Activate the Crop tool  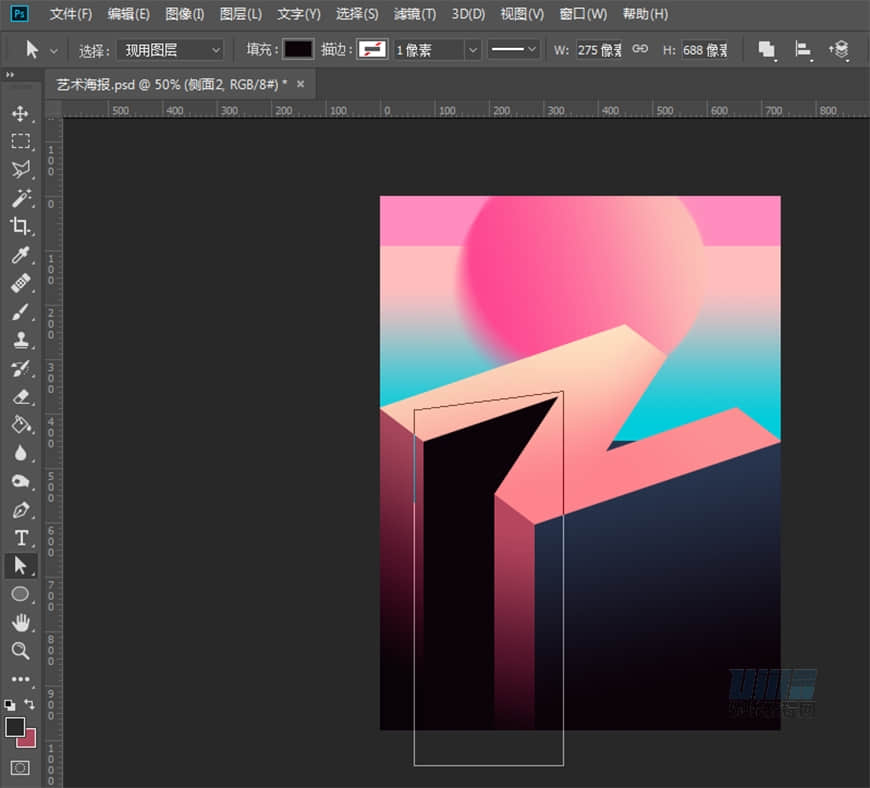[x=20, y=226]
